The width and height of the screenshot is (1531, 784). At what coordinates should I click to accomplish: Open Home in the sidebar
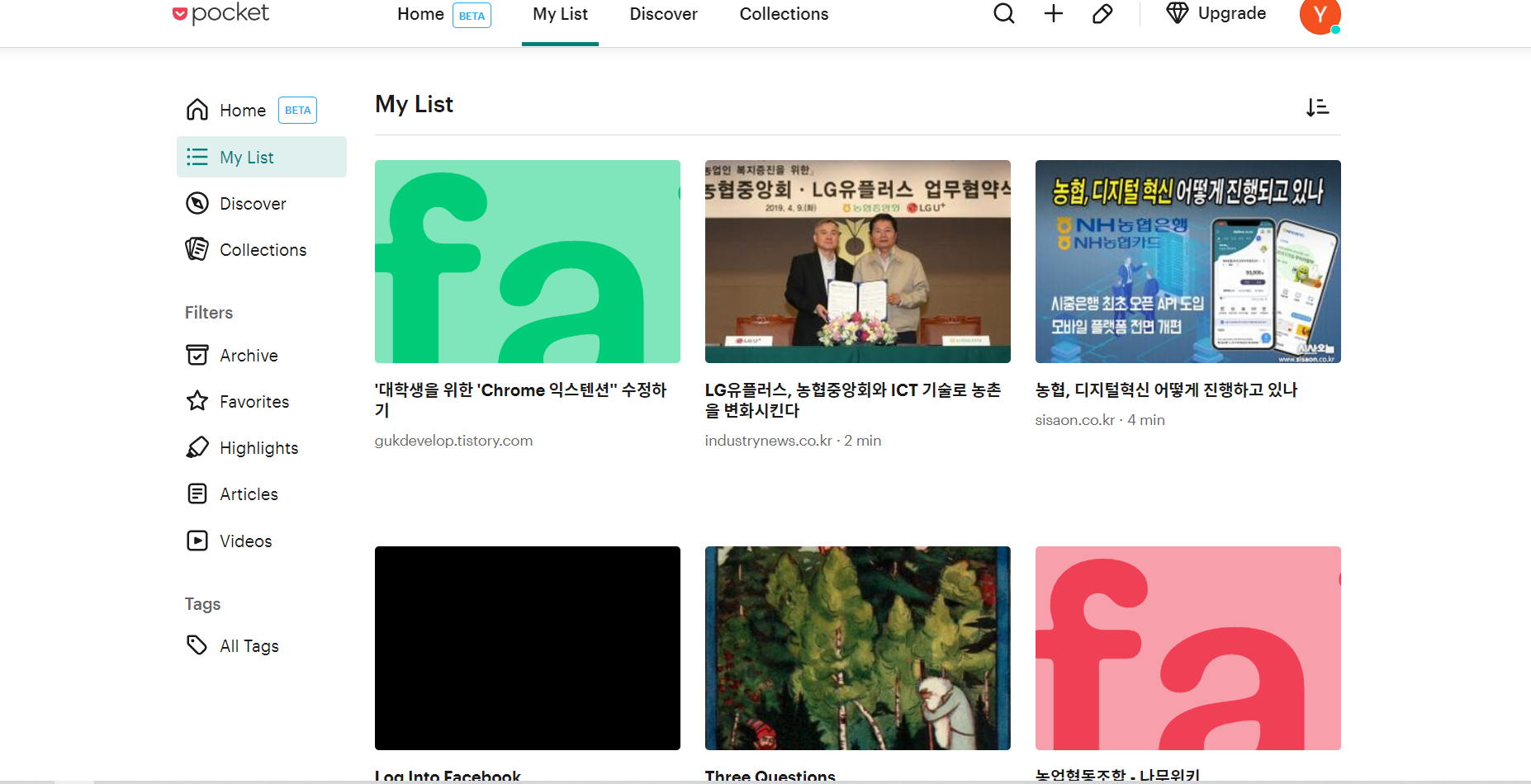pyautogui.click(x=243, y=111)
